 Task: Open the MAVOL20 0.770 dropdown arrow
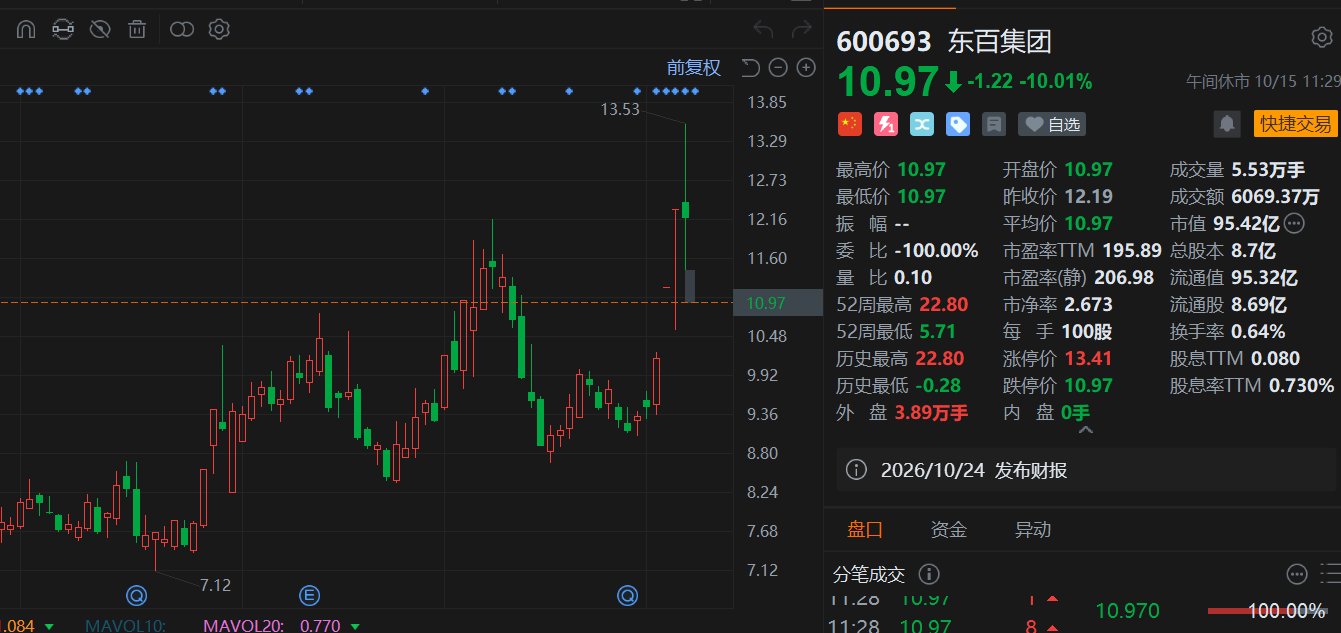[357, 627]
